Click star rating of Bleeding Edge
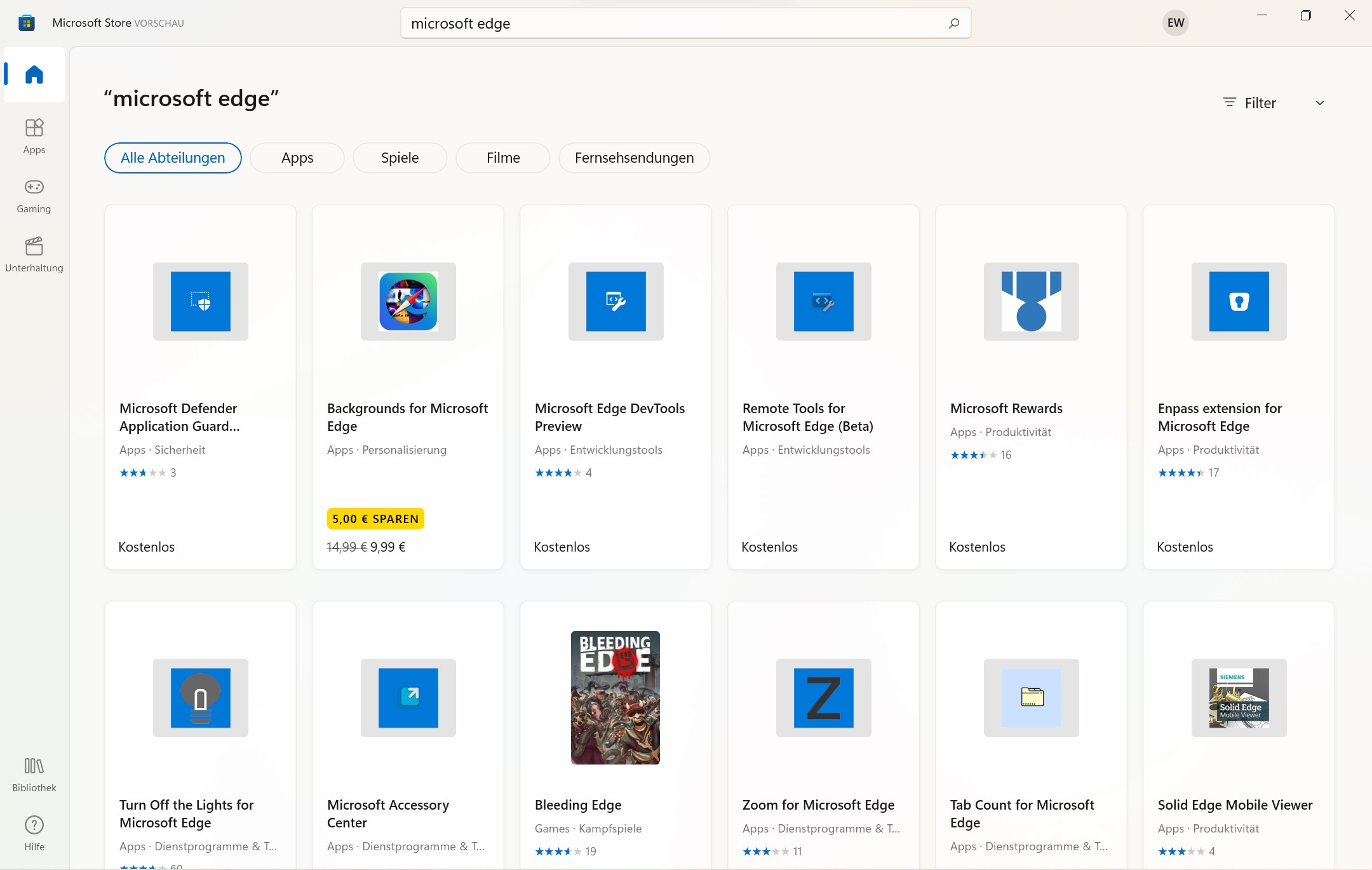Screen dimensions: 1372x870 (x=565, y=852)
